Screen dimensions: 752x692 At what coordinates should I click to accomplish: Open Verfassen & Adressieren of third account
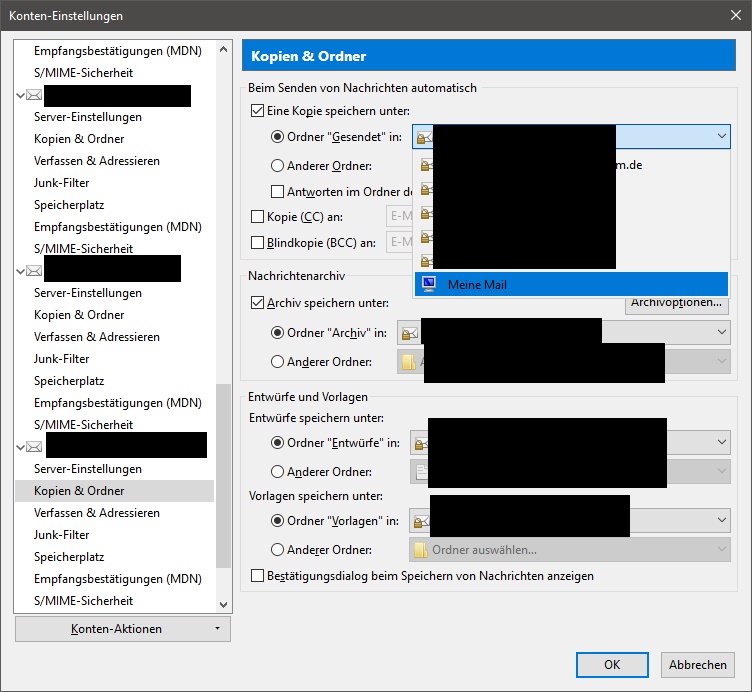coord(97,513)
